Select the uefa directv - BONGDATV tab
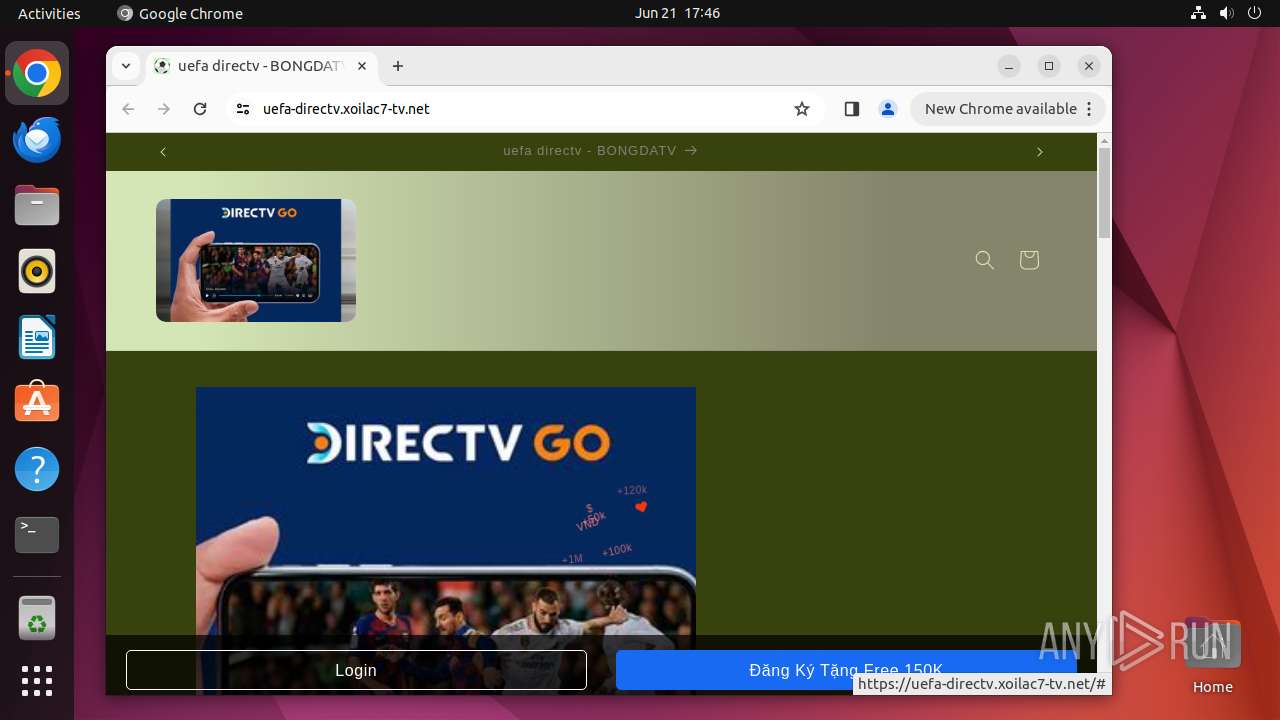The image size is (1280, 720). pos(260,66)
